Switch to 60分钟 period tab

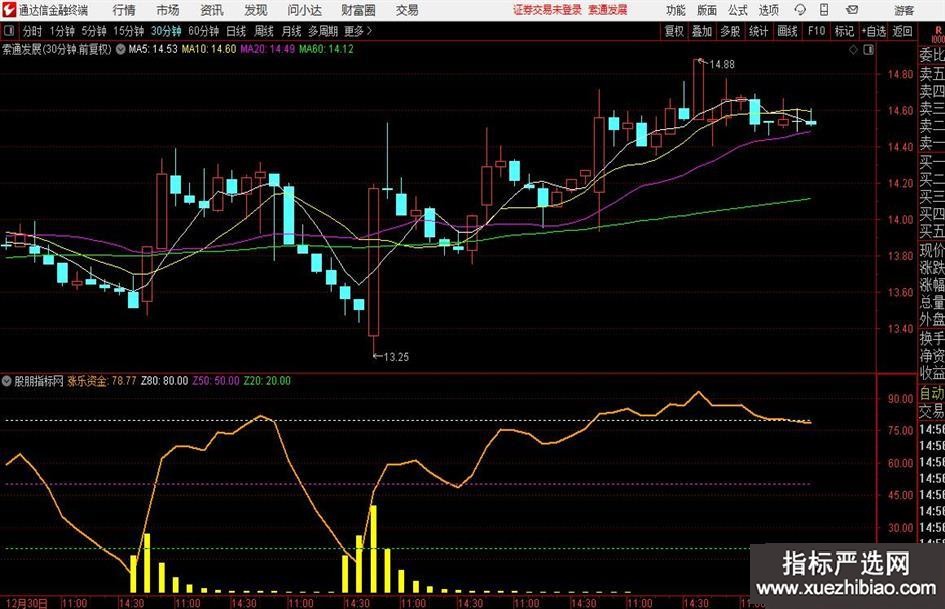[x=203, y=31]
